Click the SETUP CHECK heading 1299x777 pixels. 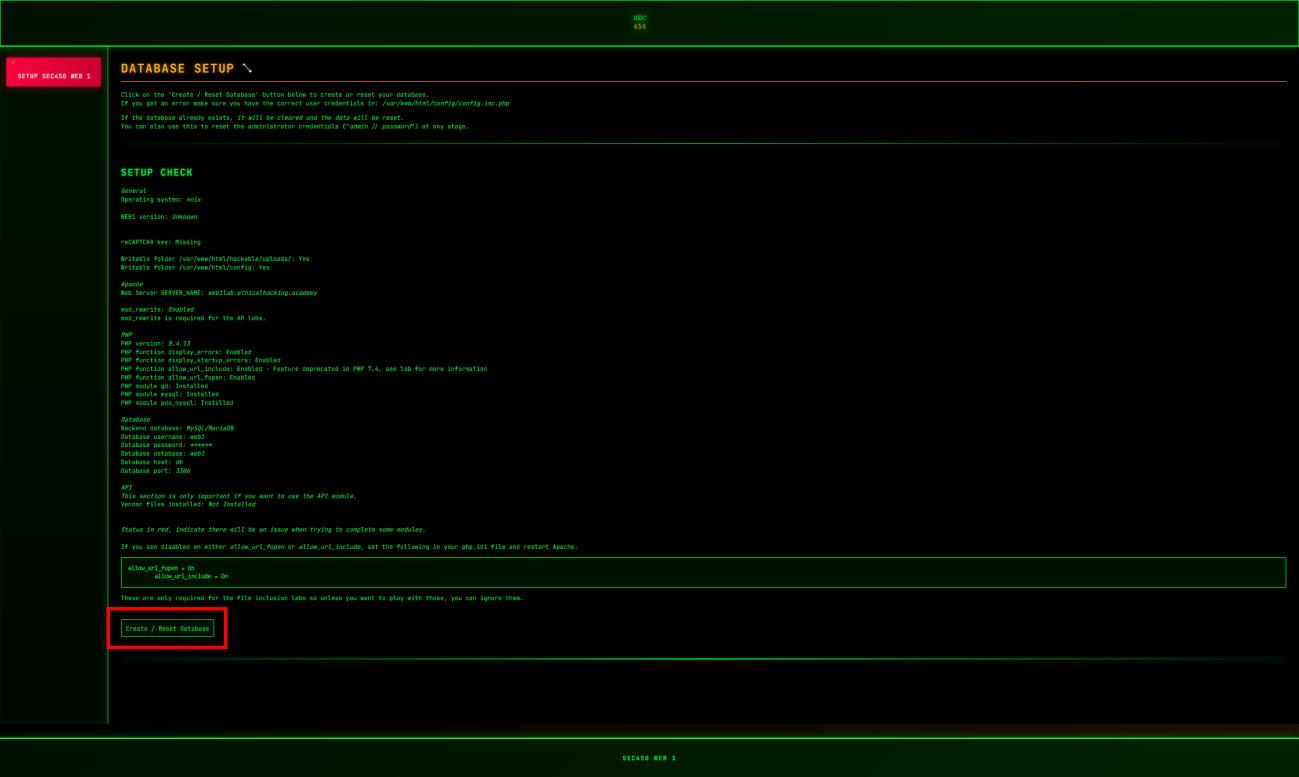[x=155, y=172]
